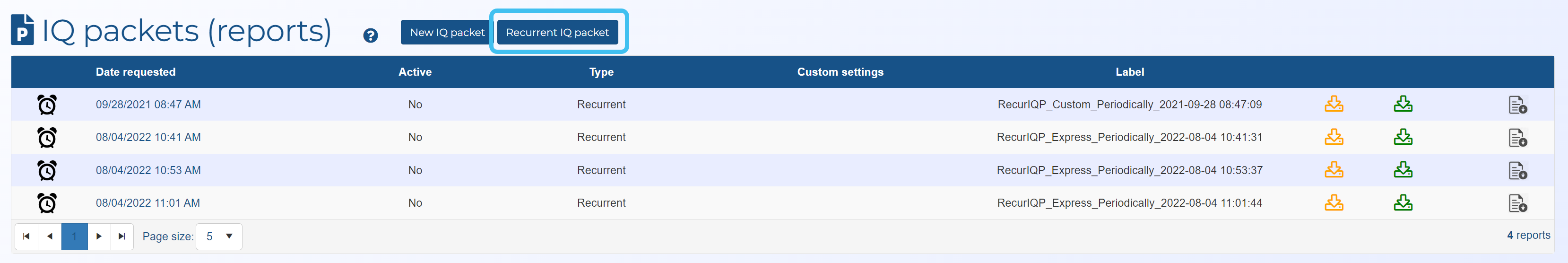
Task: Go to the first page
Action: (26, 236)
